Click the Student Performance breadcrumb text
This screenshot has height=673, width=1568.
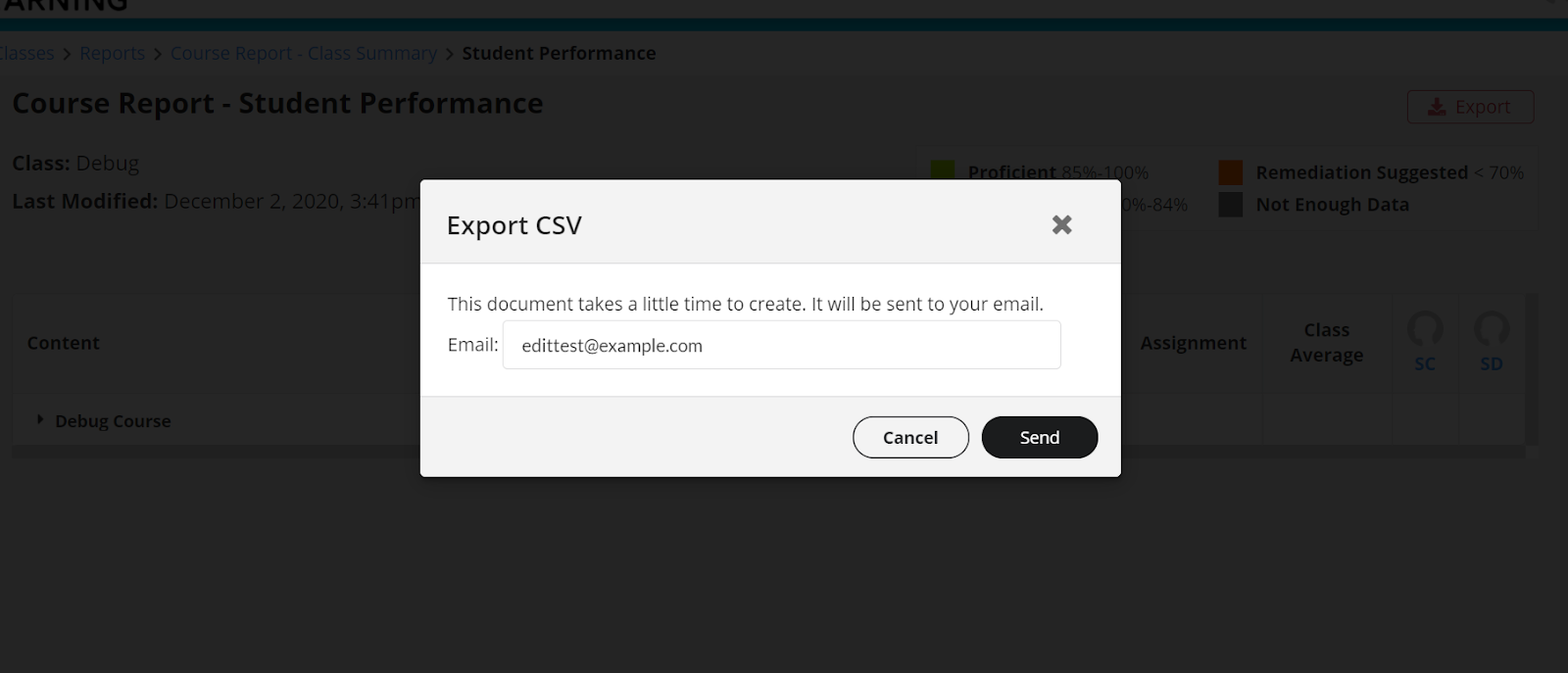coord(559,53)
